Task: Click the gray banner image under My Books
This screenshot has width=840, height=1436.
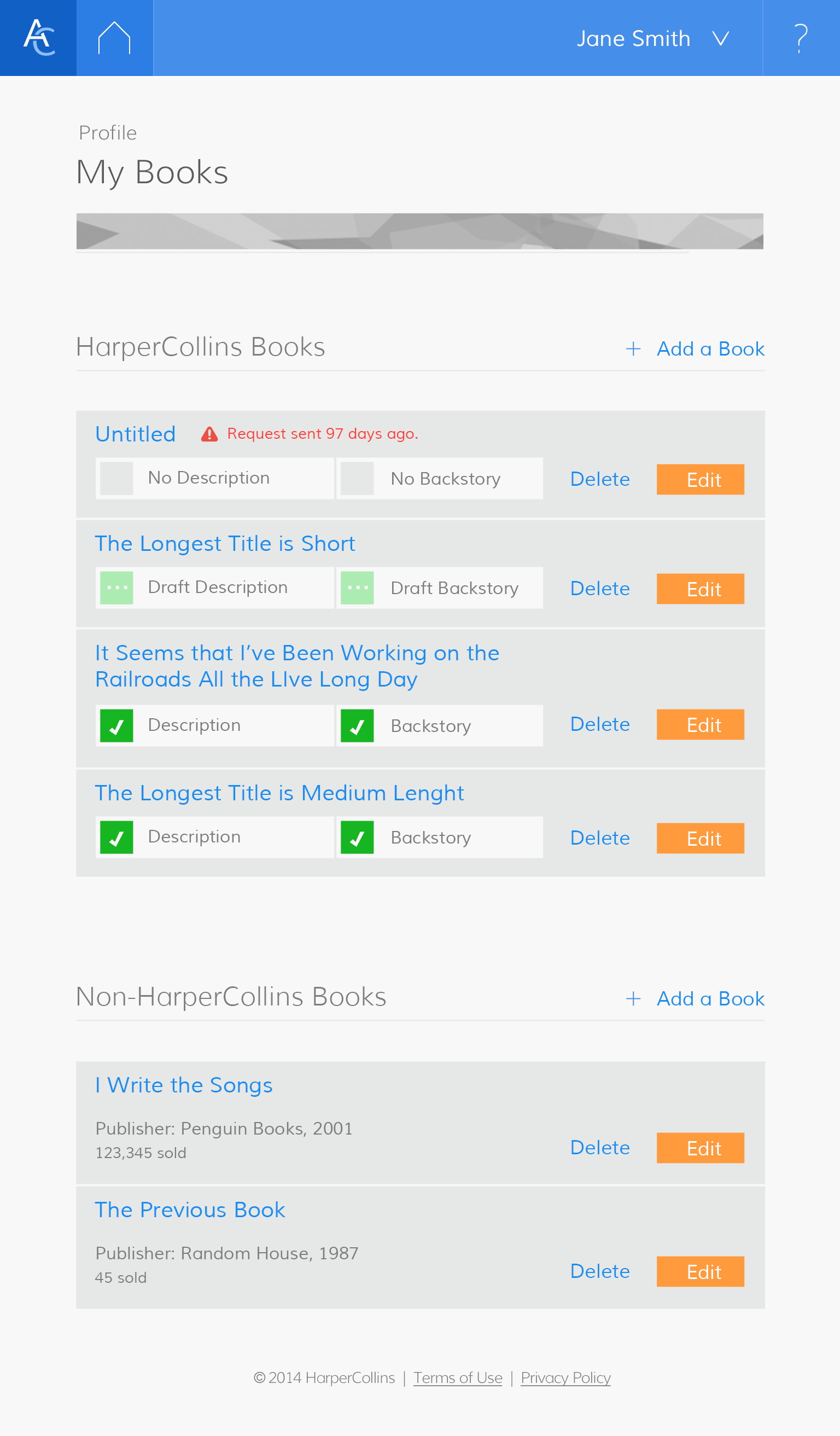Action: click(419, 231)
